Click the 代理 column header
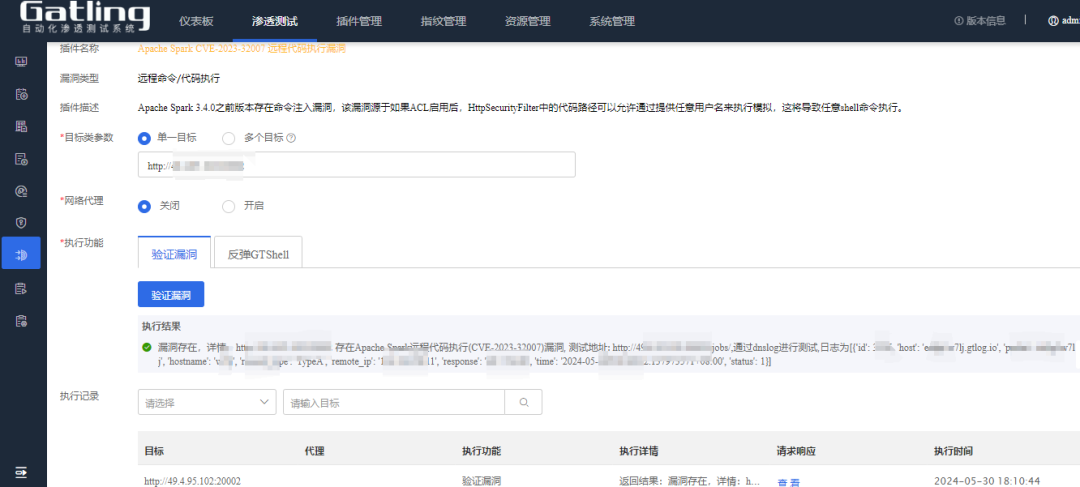The width and height of the screenshot is (1080, 487). (314, 451)
